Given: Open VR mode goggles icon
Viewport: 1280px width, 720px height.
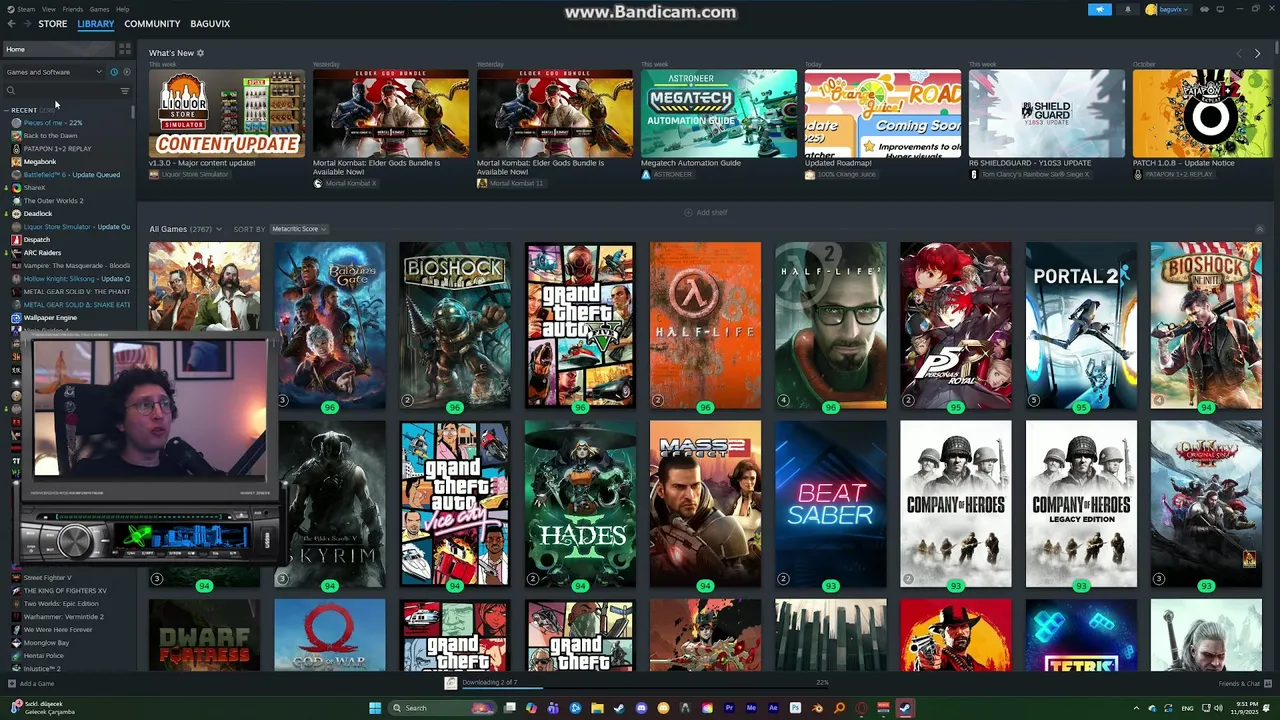Looking at the screenshot, I should (1204, 9).
